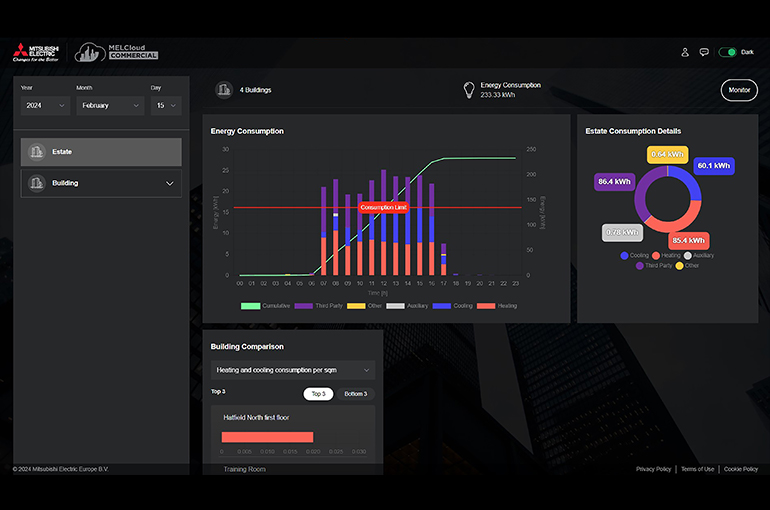The width and height of the screenshot is (770, 510).
Task: Open the Month February dropdown
Action: coord(109,105)
